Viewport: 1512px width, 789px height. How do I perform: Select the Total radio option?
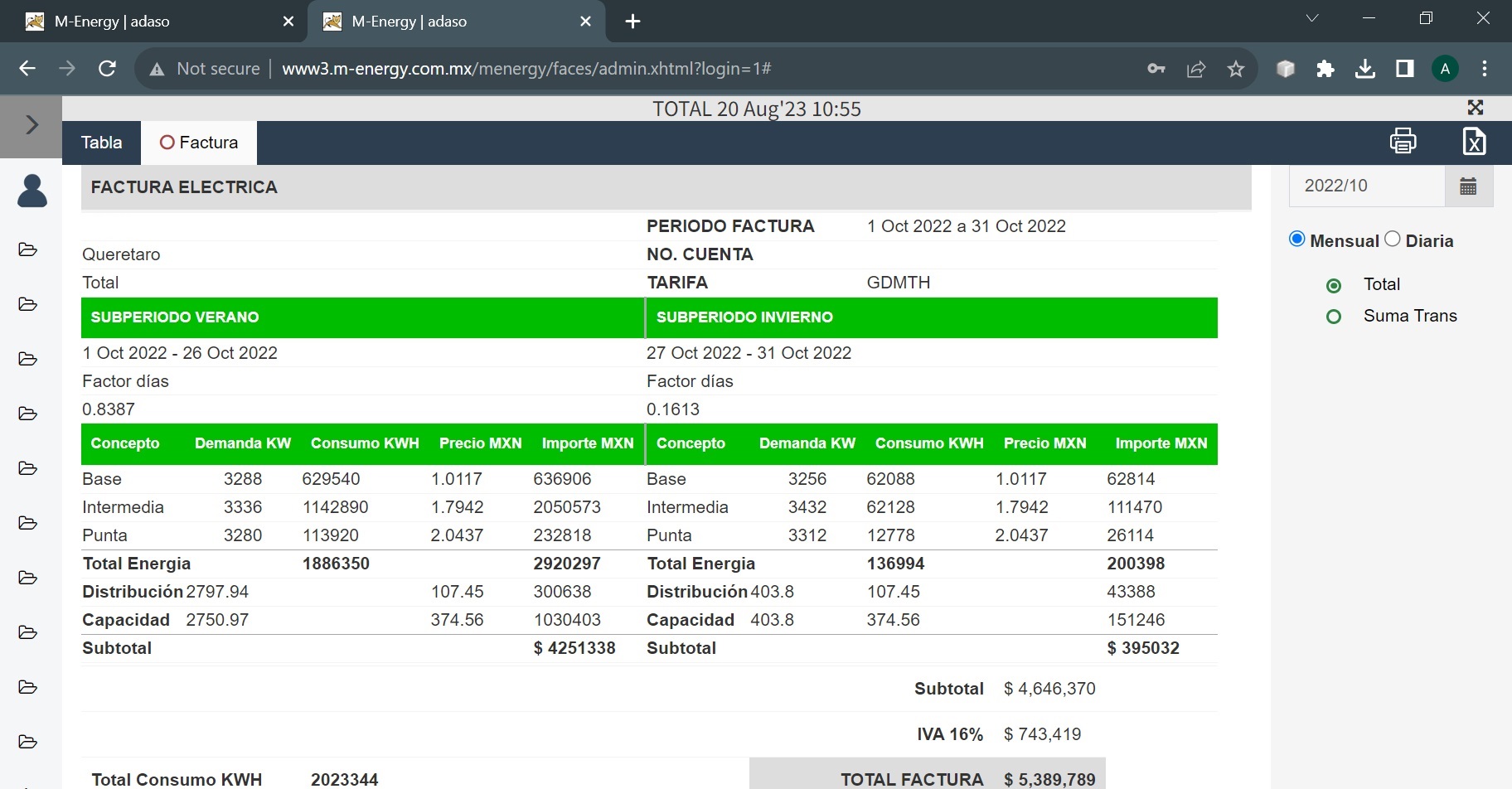(x=1334, y=286)
